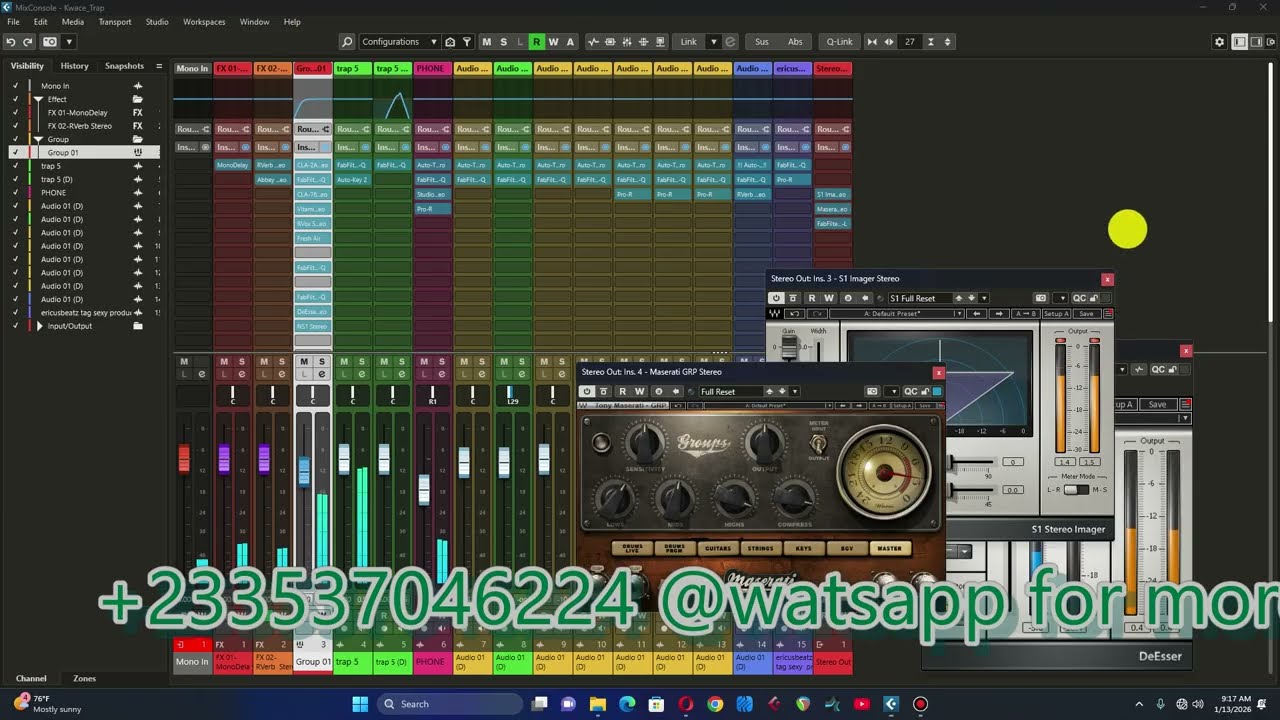Click the reduce channel width arrows icon
This screenshot has height=720, width=1280.
click(x=872, y=42)
